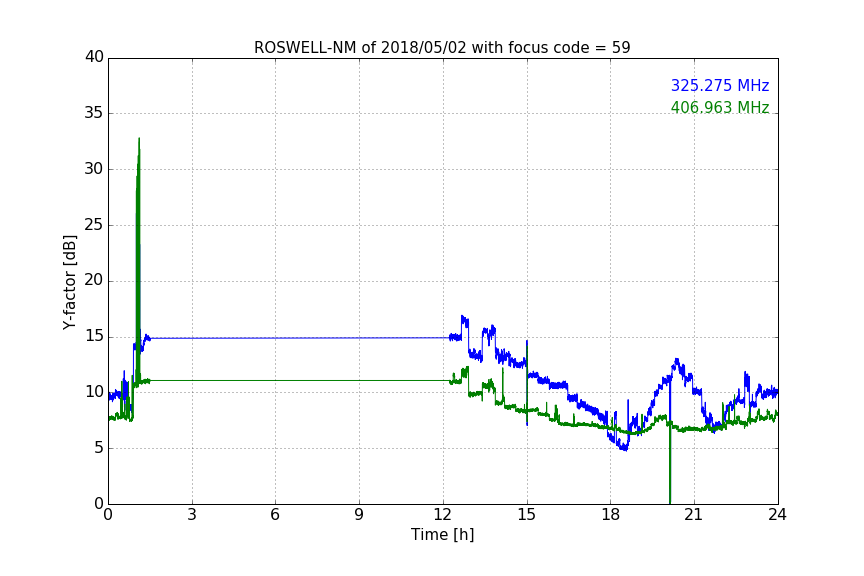864x576 pixels.
Task: Click x-axis tick label 3
Action: (192, 515)
